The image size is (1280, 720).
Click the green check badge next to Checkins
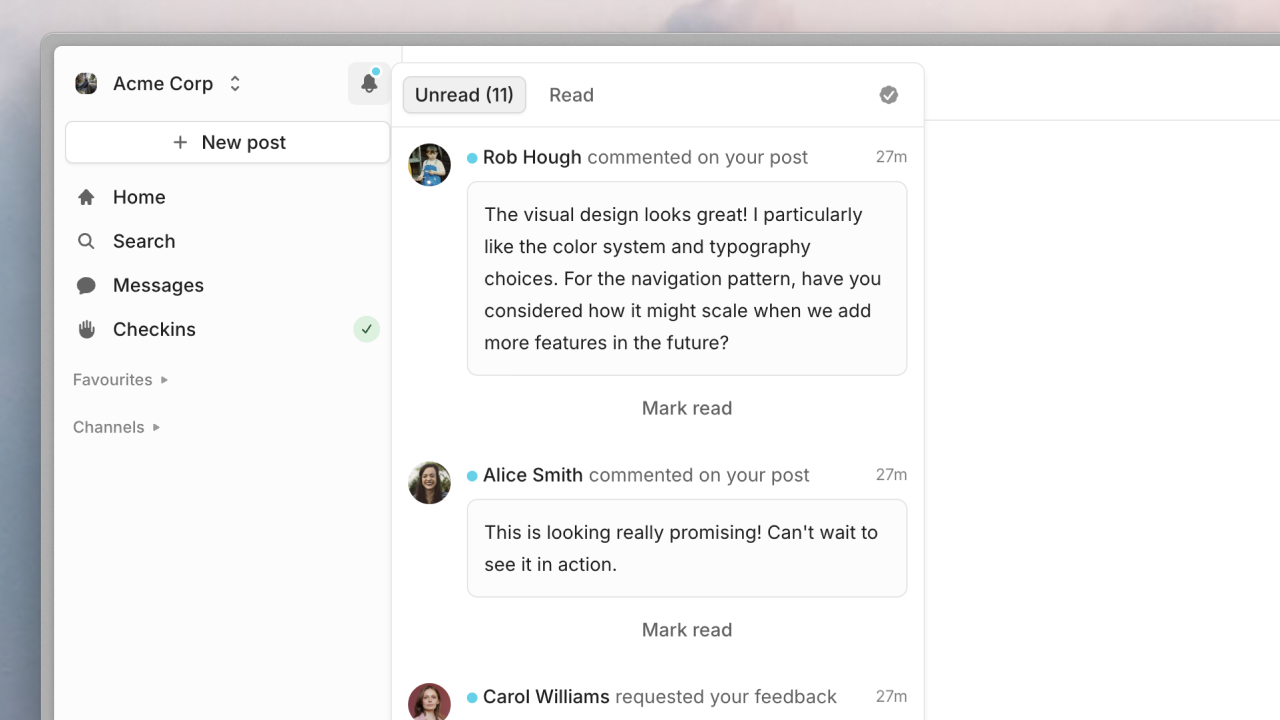[366, 329]
